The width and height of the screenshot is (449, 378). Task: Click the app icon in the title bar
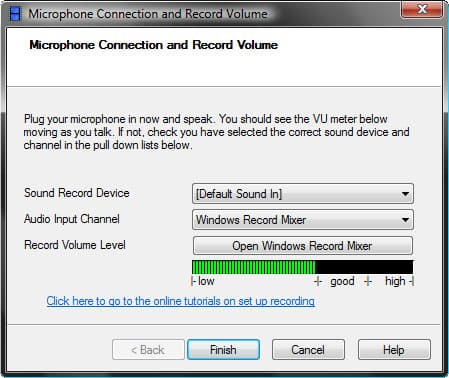pyautogui.click(x=15, y=14)
